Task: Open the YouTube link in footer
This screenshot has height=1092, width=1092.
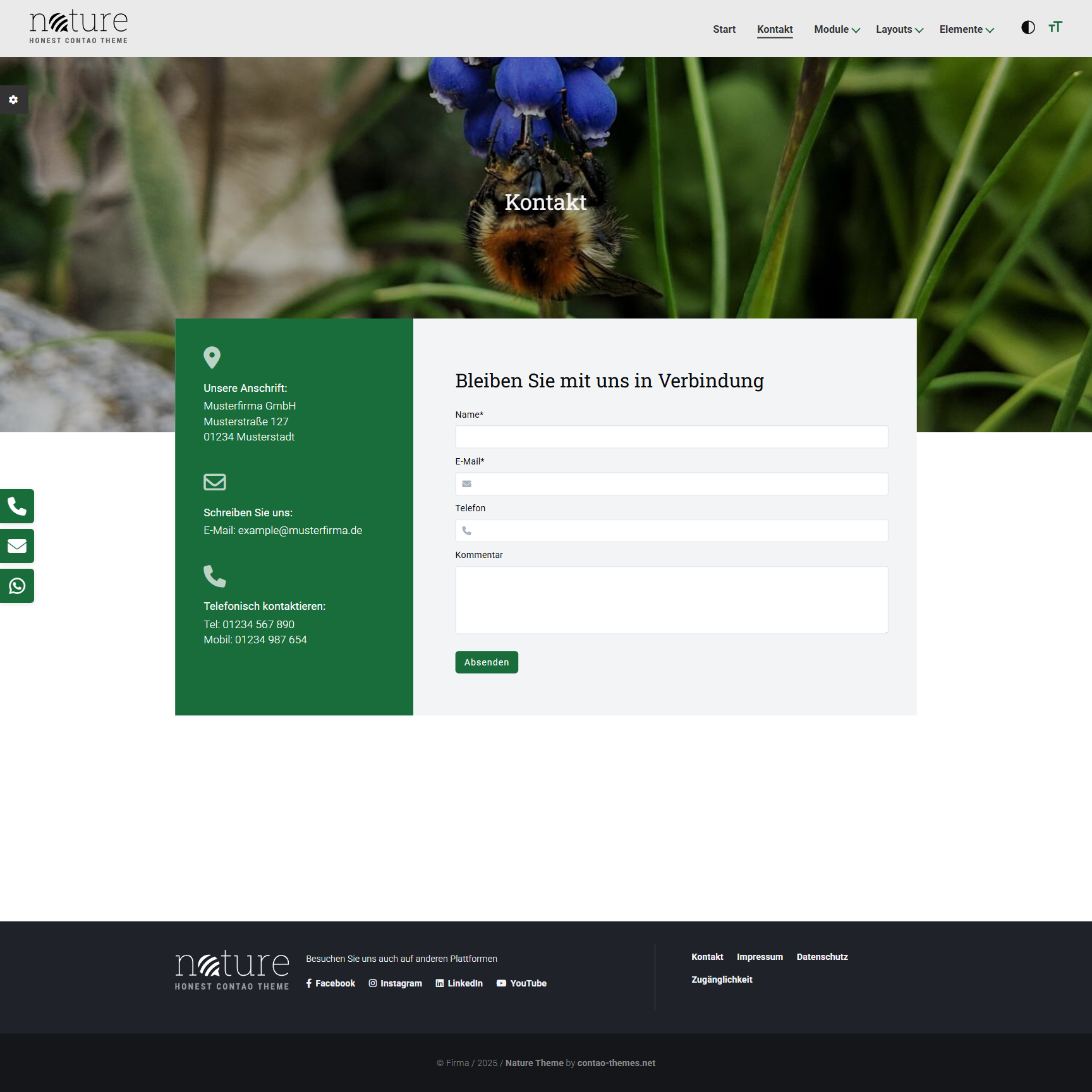Action: 522,983
